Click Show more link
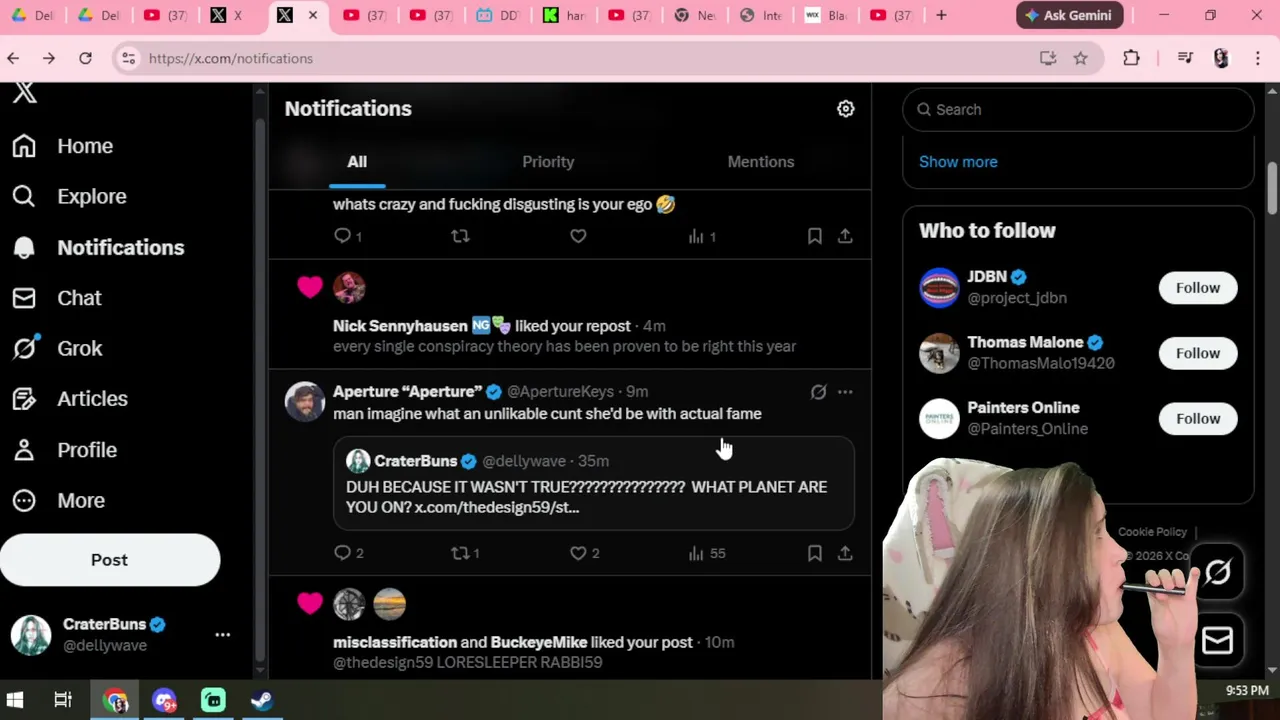Screen dimensions: 1280x720 point(958,162)
